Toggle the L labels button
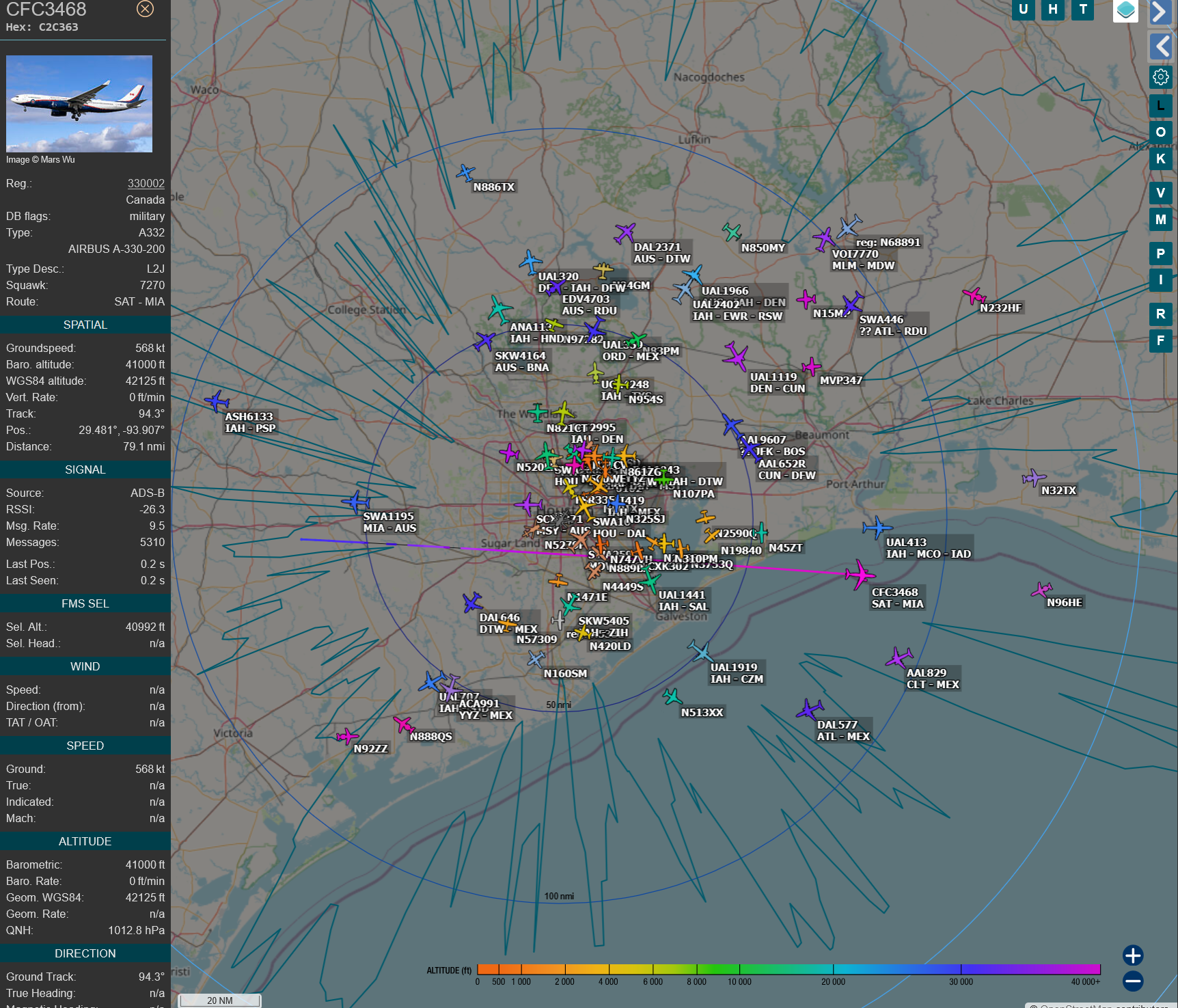Image resolution: width=1178 pixels, height=1008 pixels. tap(1160, 106)
